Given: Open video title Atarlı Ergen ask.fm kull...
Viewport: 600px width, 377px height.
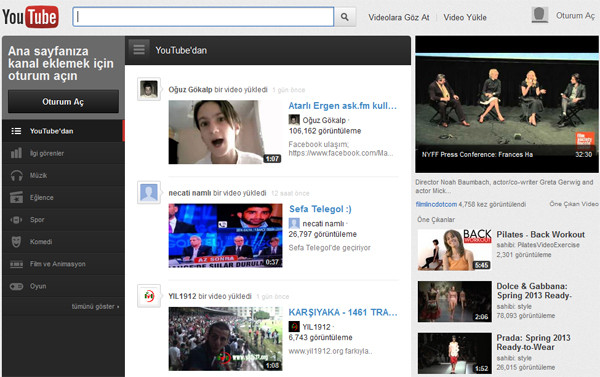Looking at the screenshot, I should (x=342, y=106).
